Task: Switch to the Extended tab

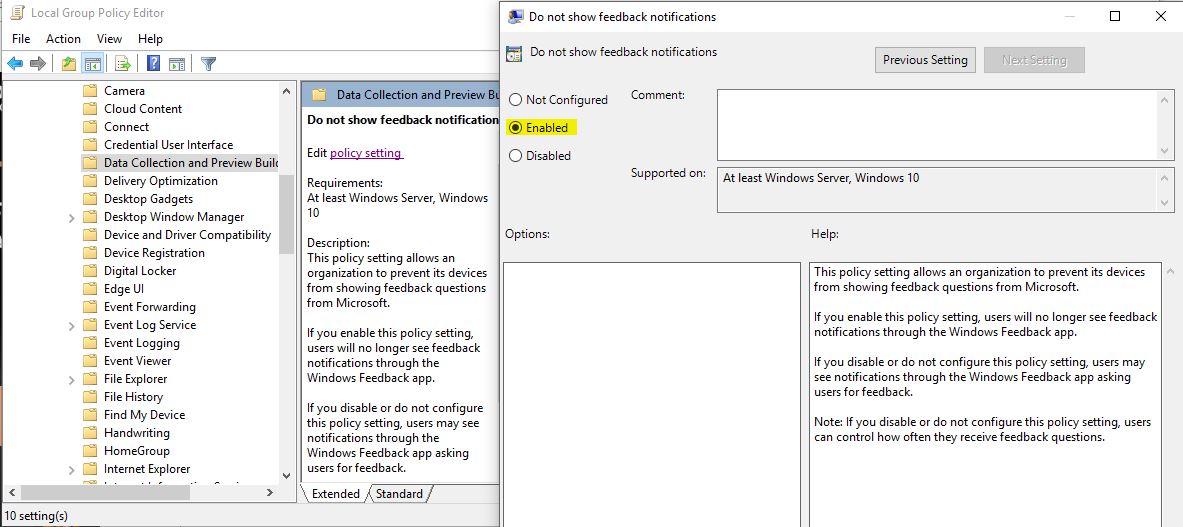Action: click(x=336, y=494)
